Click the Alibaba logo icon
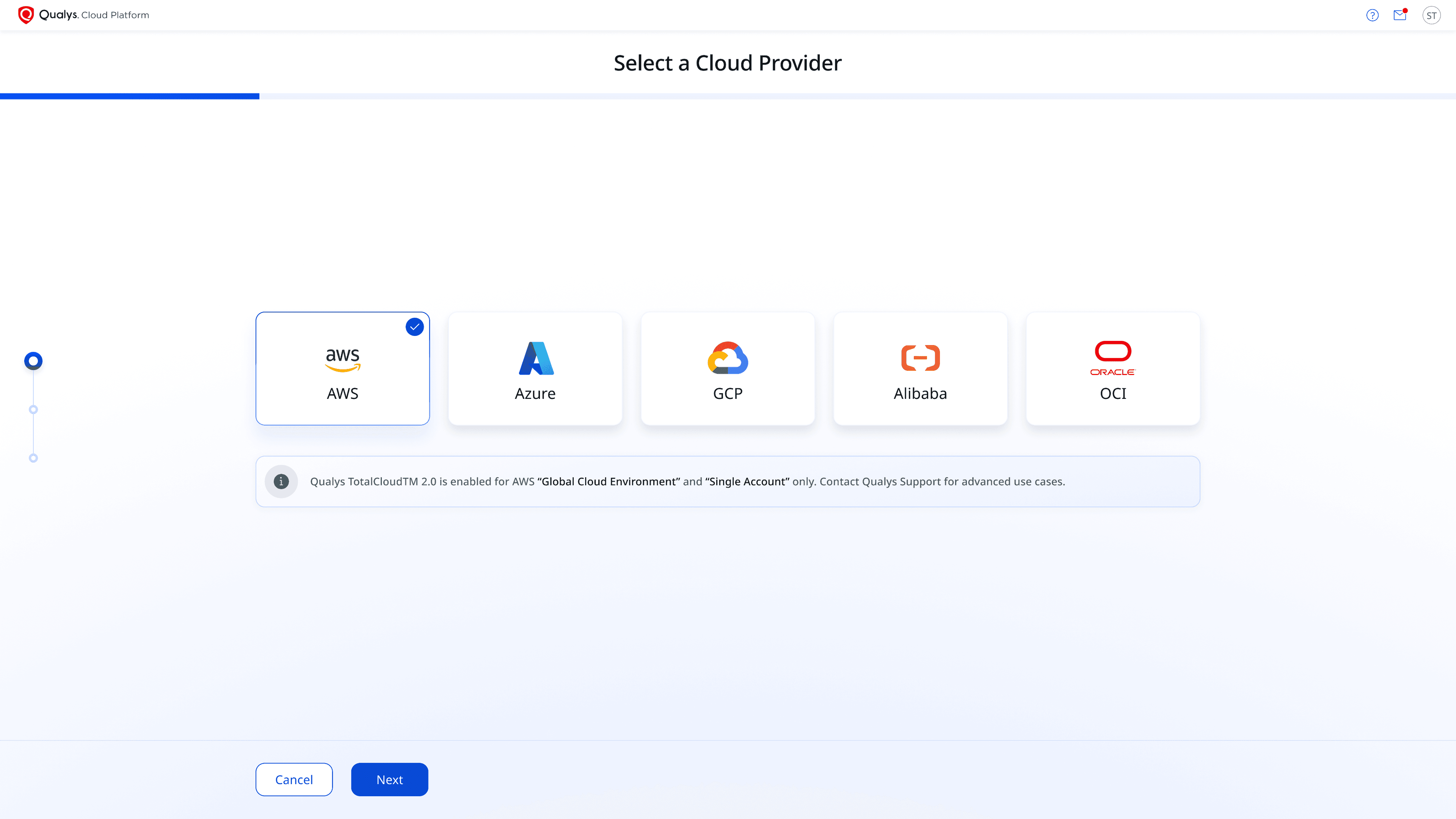The image size is (1456, 819). (x=920, y=358)
